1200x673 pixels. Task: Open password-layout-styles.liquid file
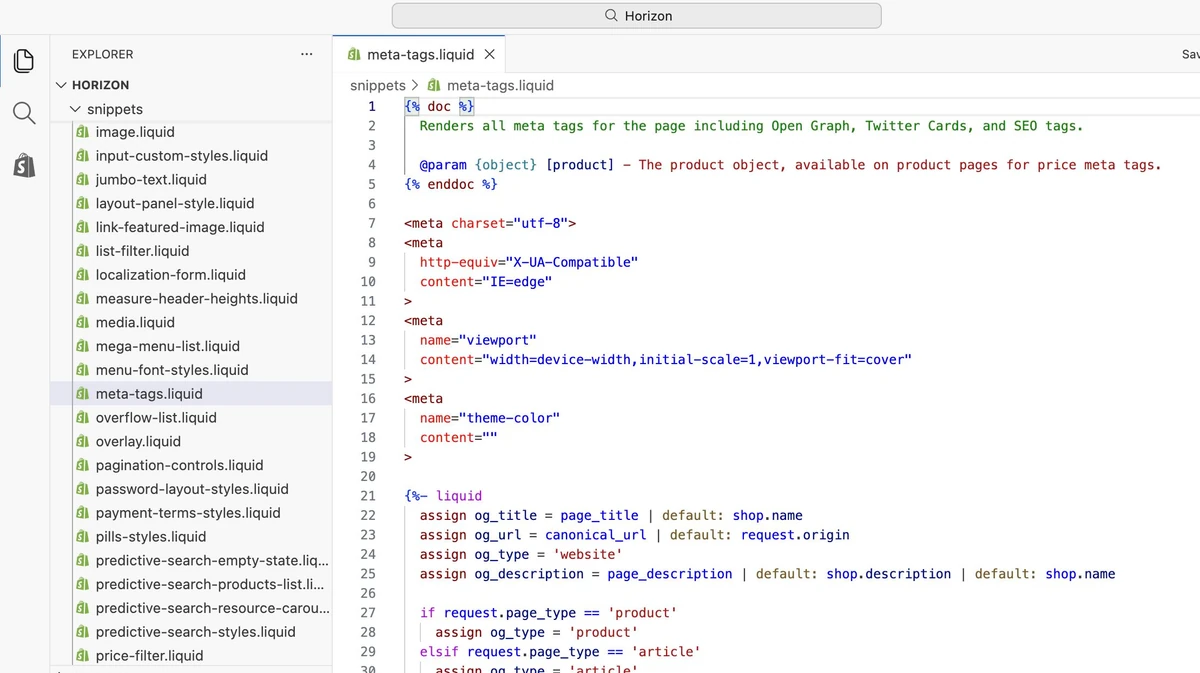[192, 489]
